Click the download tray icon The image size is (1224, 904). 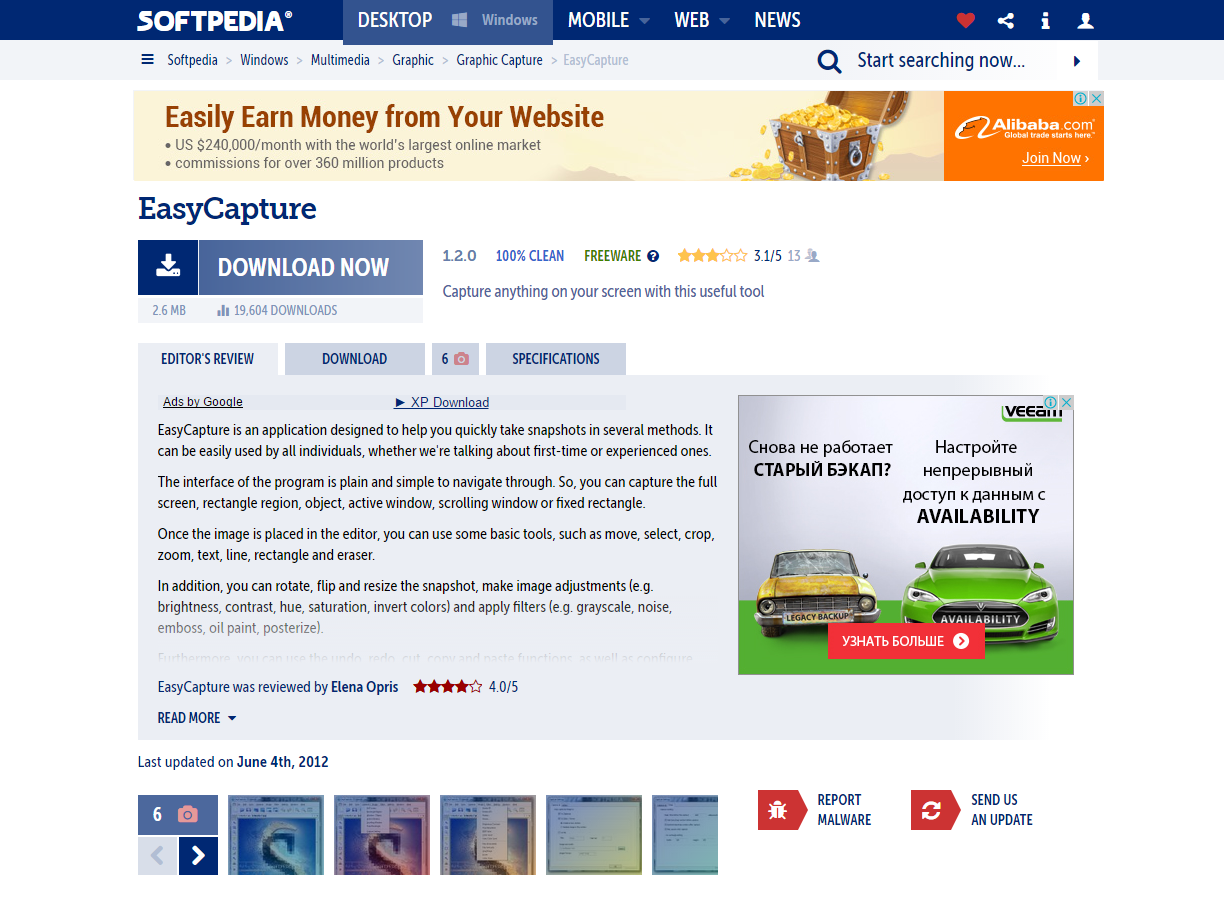[168, 267]
